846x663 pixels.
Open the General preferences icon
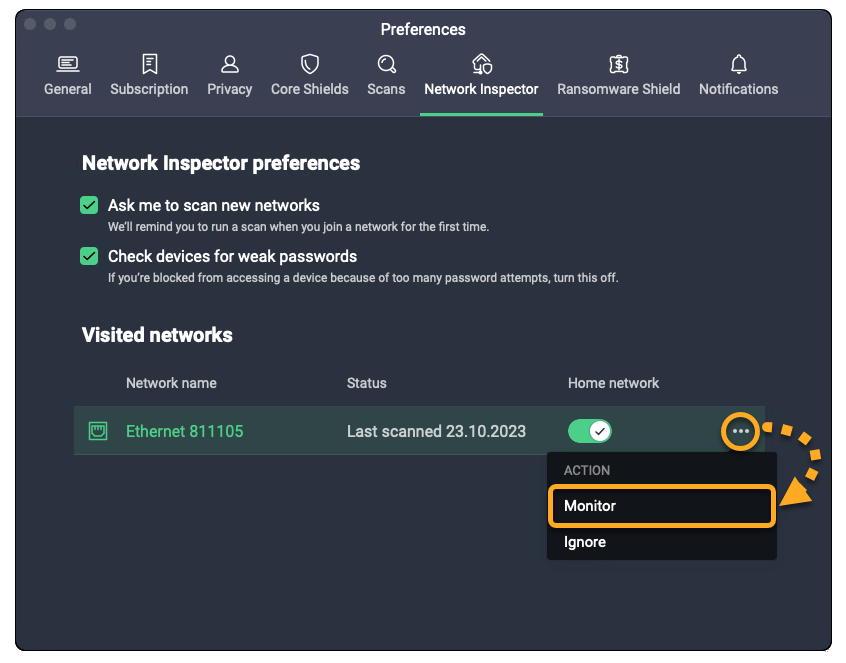click(68, 65)
